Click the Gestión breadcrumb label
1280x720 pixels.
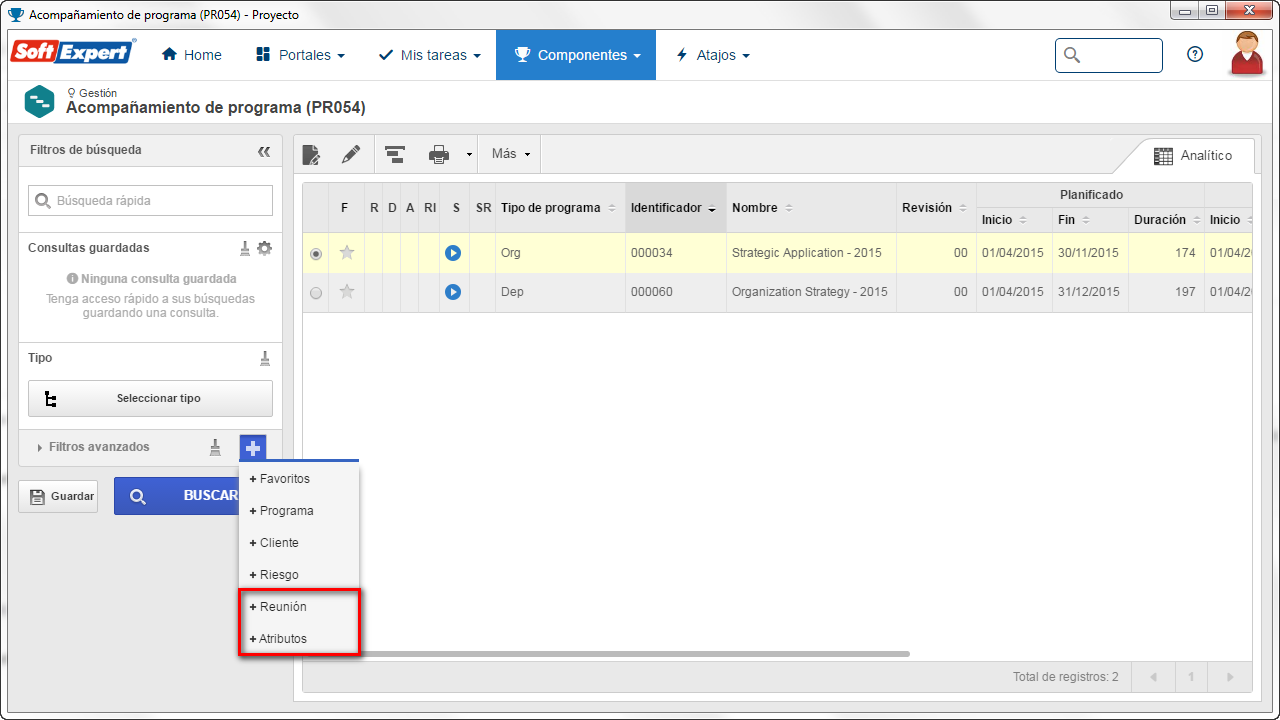[98, 93]
